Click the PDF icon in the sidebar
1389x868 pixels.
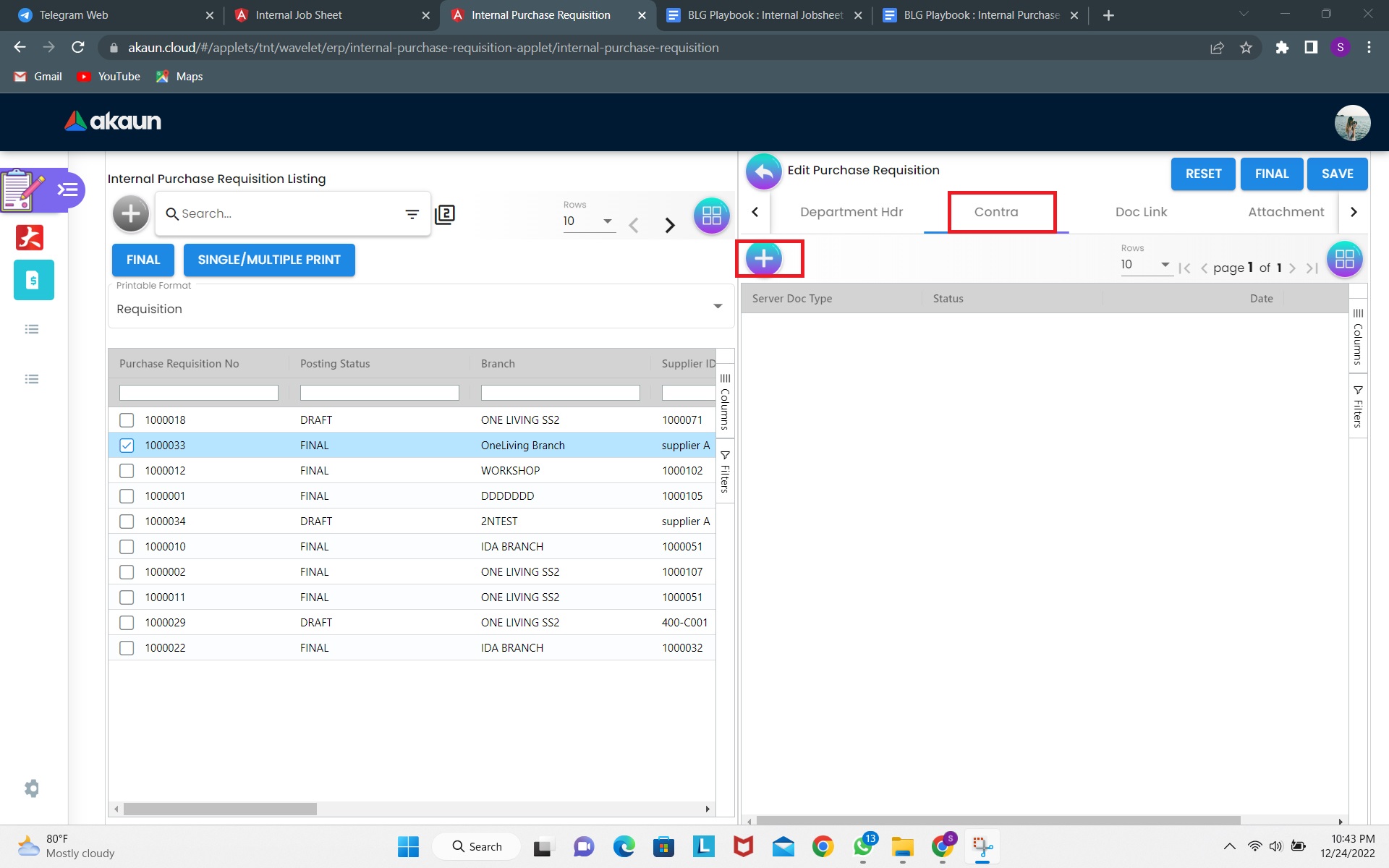(x=30, y=237)
